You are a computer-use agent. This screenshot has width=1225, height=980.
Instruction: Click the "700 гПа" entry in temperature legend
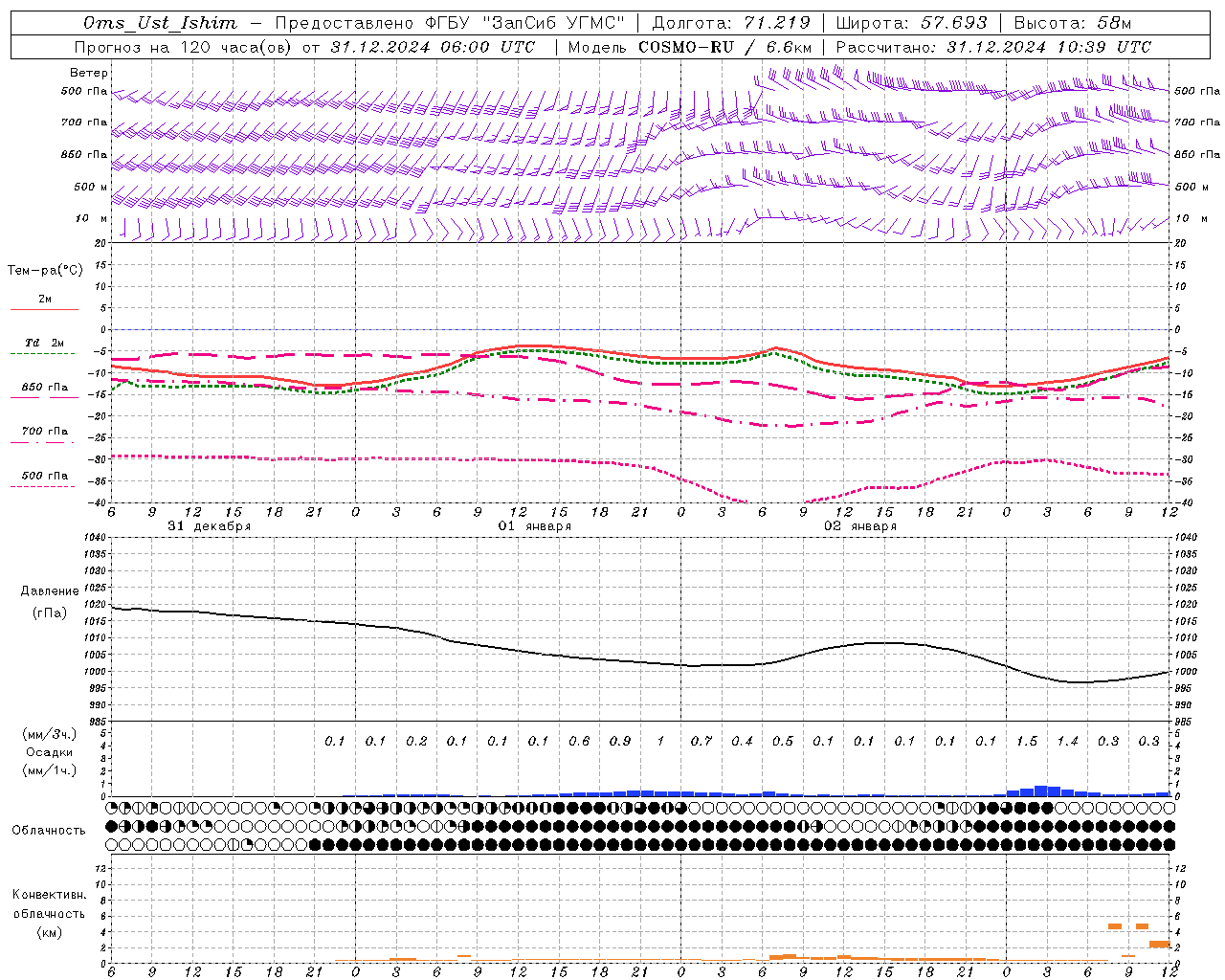45,431
